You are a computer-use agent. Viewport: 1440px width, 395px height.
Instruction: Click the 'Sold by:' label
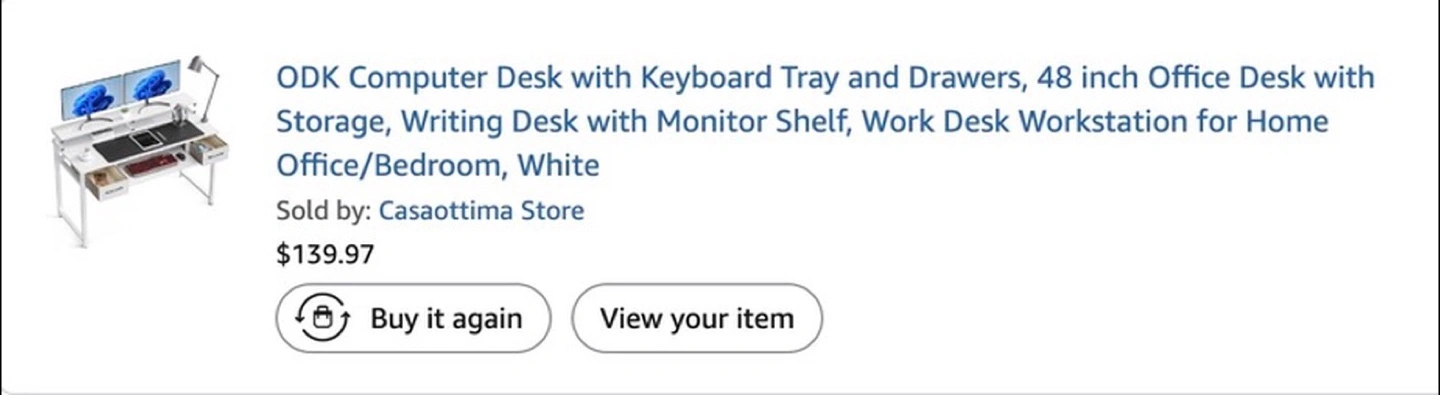pos(324,211)
